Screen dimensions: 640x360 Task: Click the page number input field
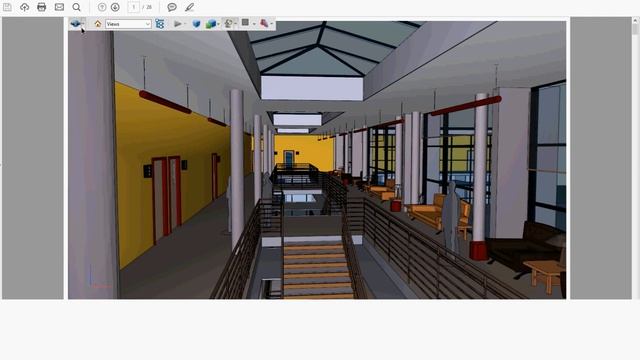[x=133, y=7]
